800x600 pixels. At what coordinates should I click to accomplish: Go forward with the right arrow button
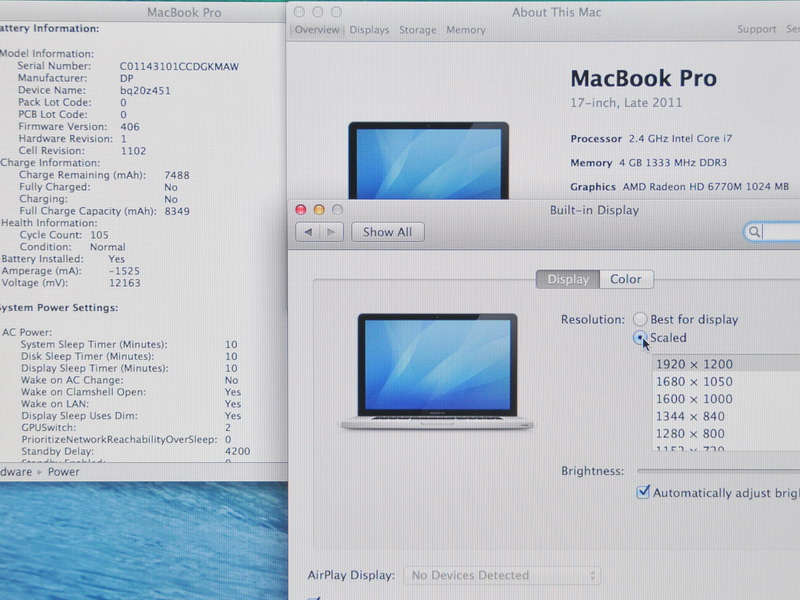tap(331, 232)
